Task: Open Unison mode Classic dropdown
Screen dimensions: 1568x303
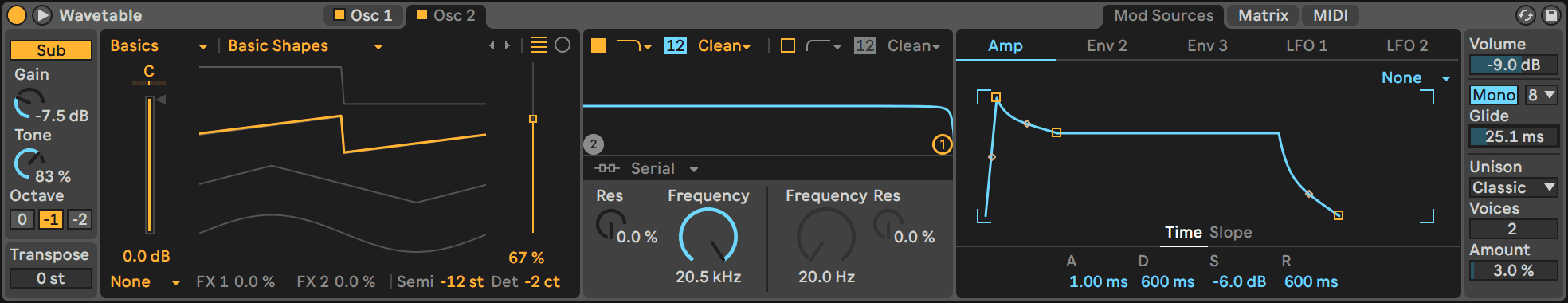Action: 1514,187
